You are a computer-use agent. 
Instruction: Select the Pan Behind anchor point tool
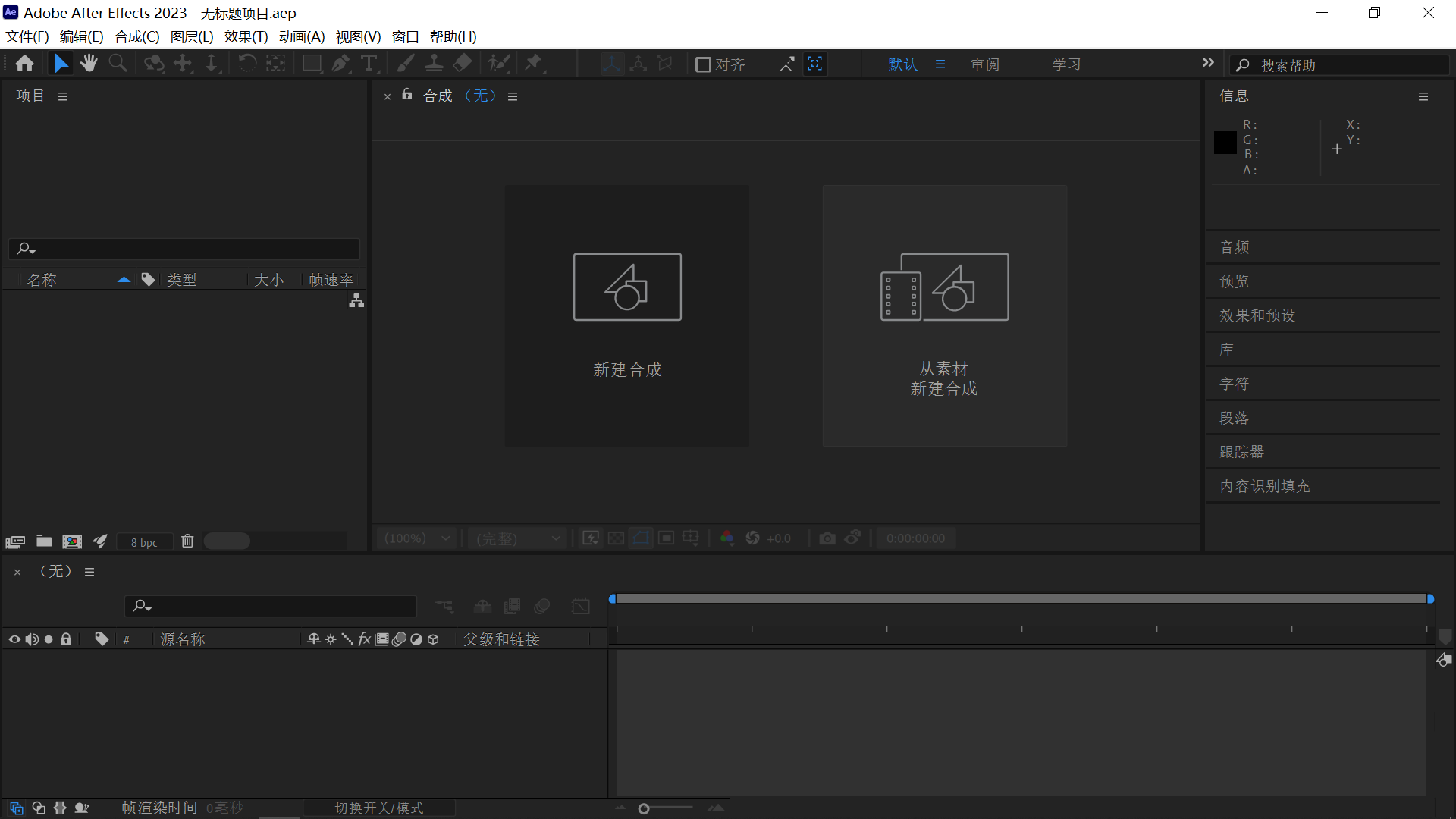tap(276, 64)
